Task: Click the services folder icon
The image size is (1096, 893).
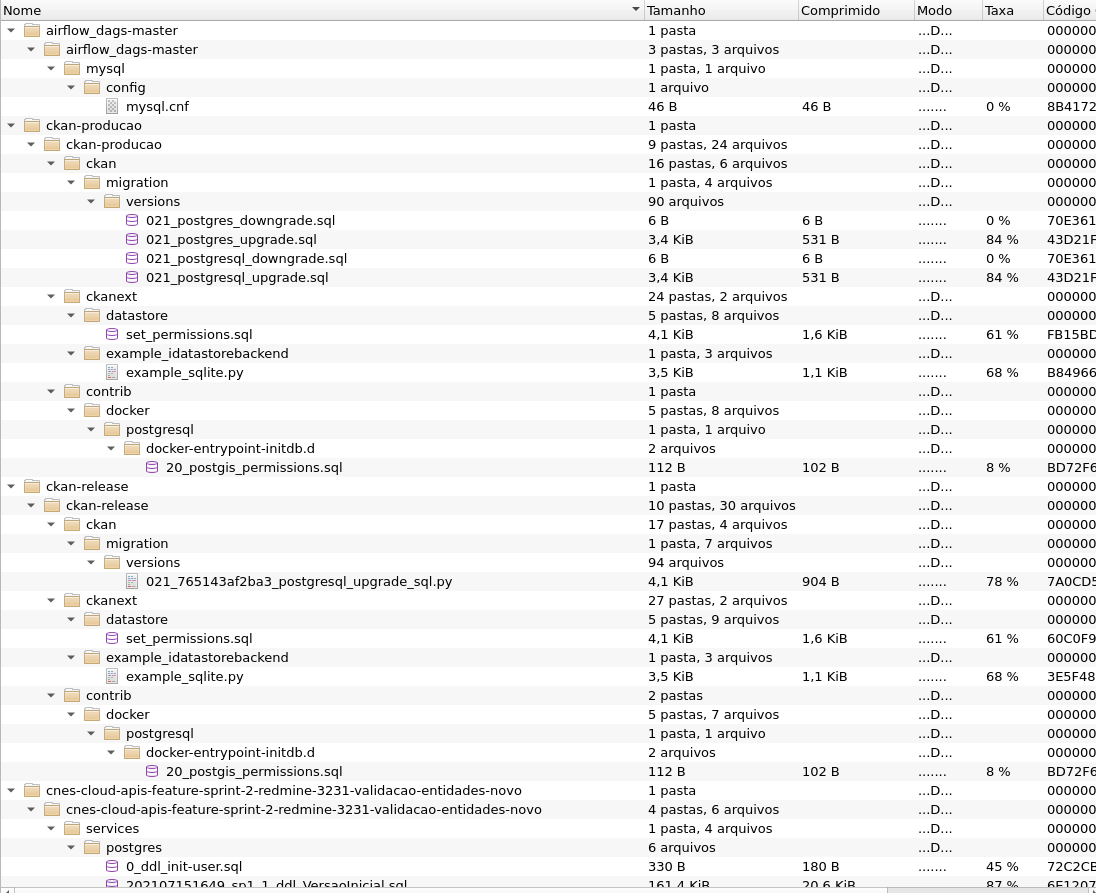Action: [72, 828]
